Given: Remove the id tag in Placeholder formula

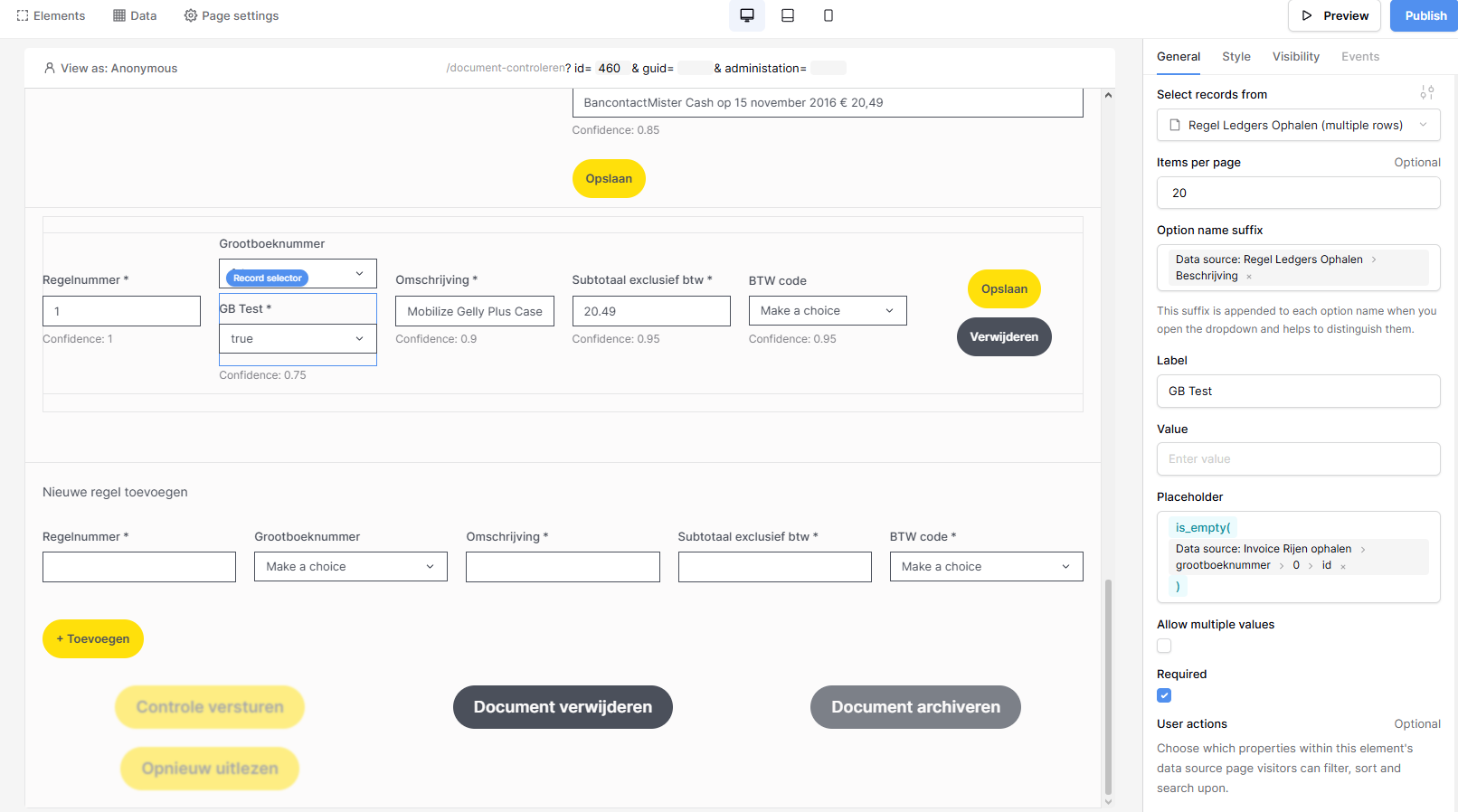Looking at the screenshot, I should 1343,566.
